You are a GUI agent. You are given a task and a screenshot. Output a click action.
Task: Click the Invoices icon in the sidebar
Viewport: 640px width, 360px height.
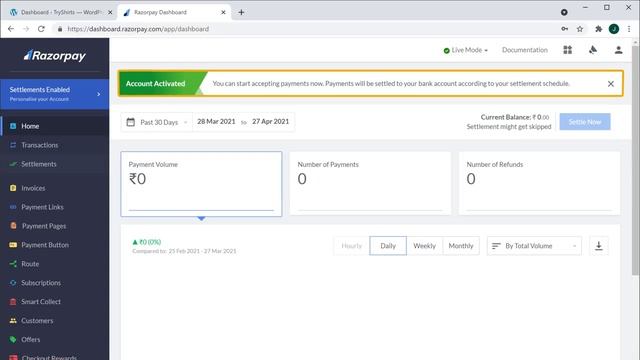click(x=13, y=188)
